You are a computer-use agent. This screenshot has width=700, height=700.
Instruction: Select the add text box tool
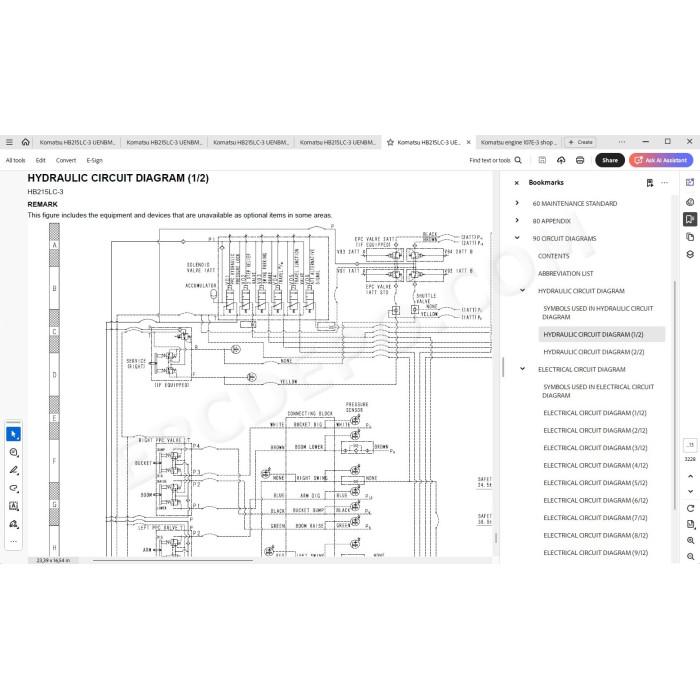pyautogui.click(x=13, y=506)
